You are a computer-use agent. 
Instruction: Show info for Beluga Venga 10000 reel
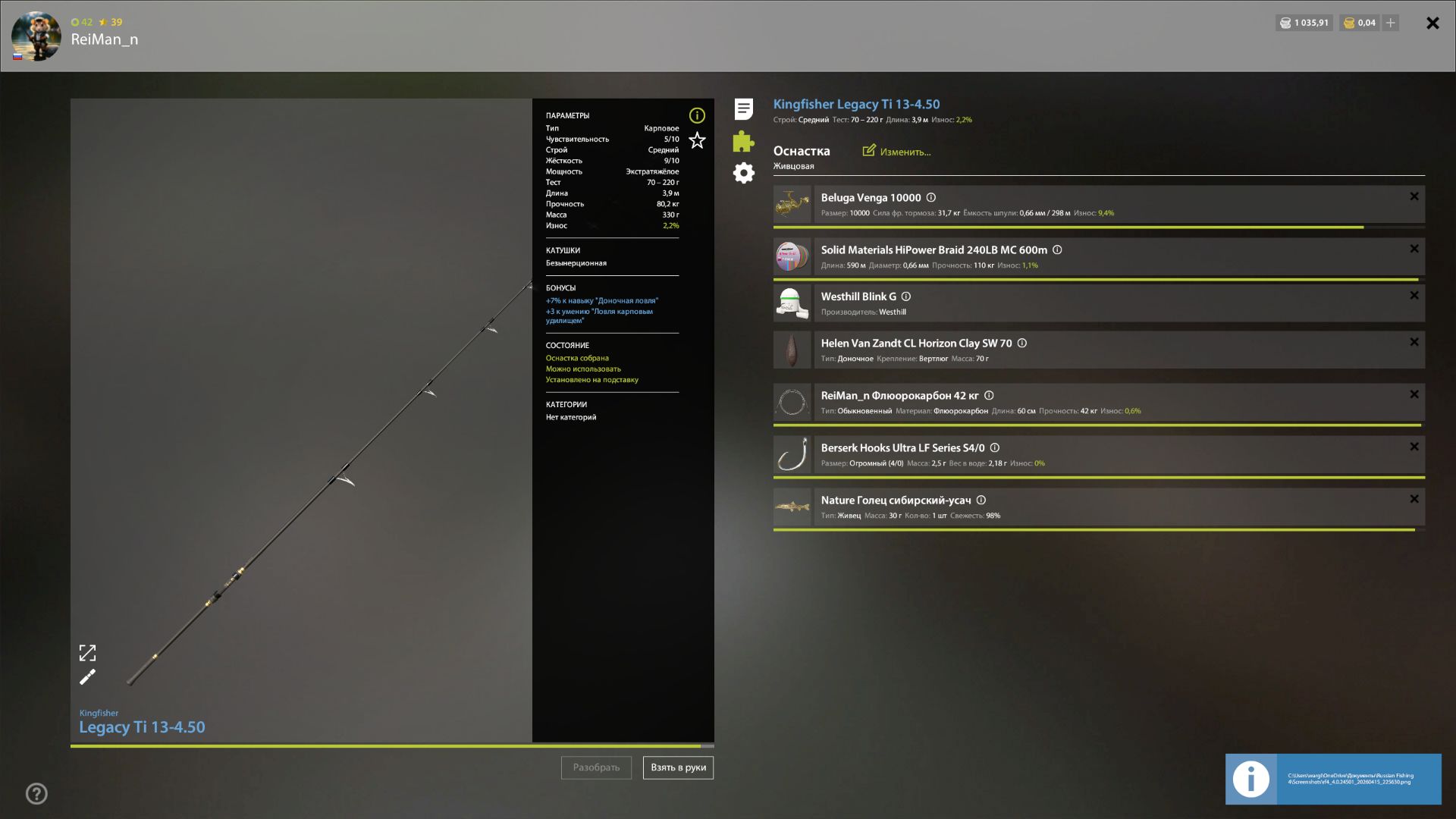click(x=931, y=198)
